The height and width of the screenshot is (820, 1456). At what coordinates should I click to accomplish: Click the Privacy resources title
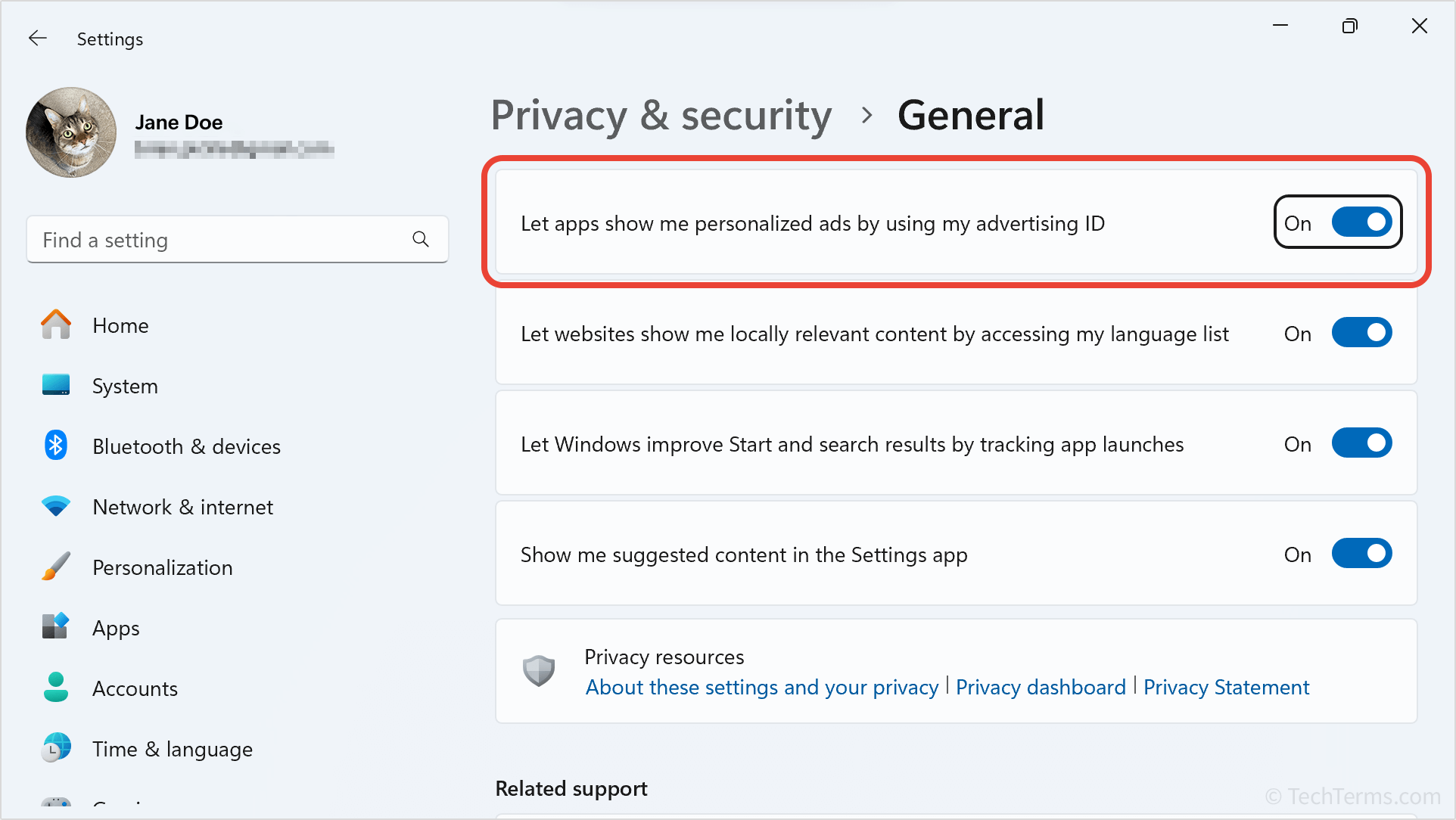[x=664, y=657]
